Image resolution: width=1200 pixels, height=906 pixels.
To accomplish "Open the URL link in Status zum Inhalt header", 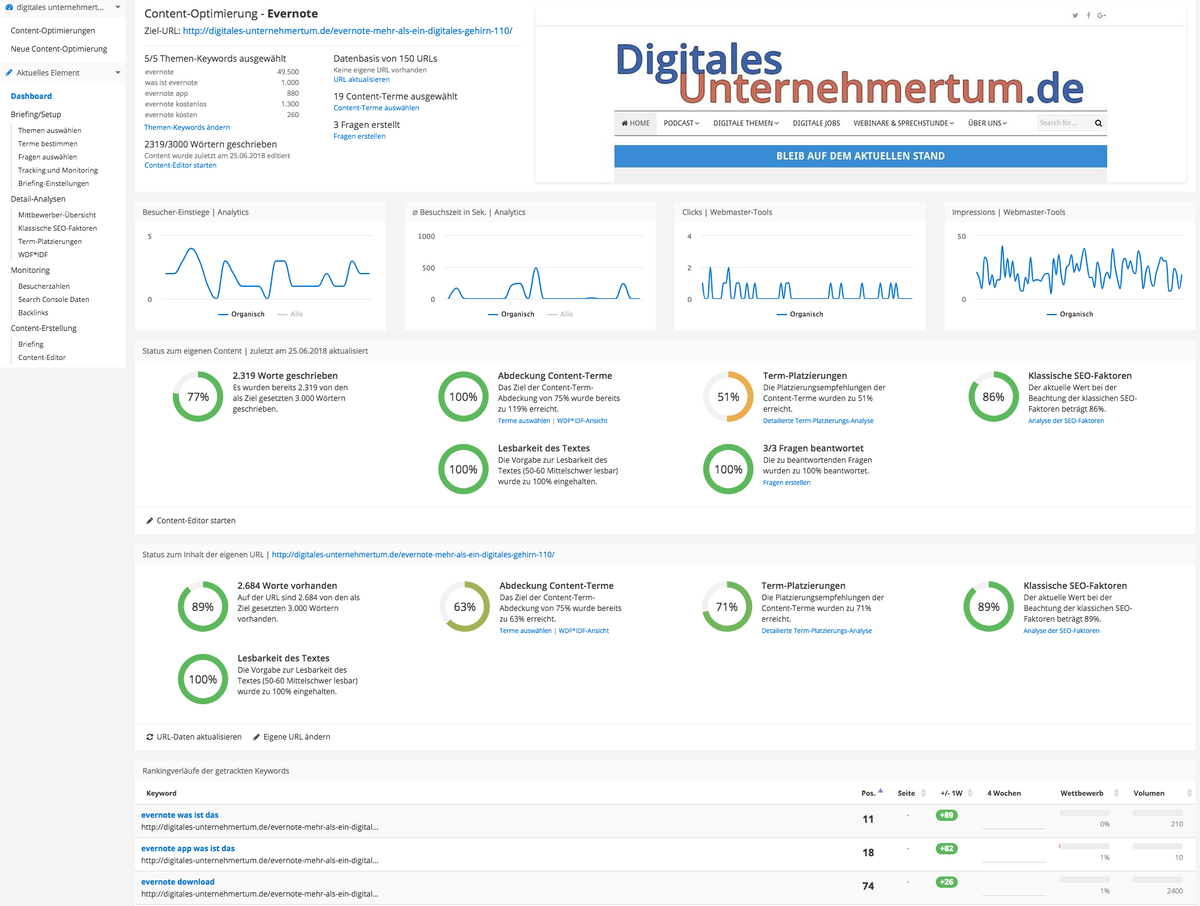I will tap(413, 554).
